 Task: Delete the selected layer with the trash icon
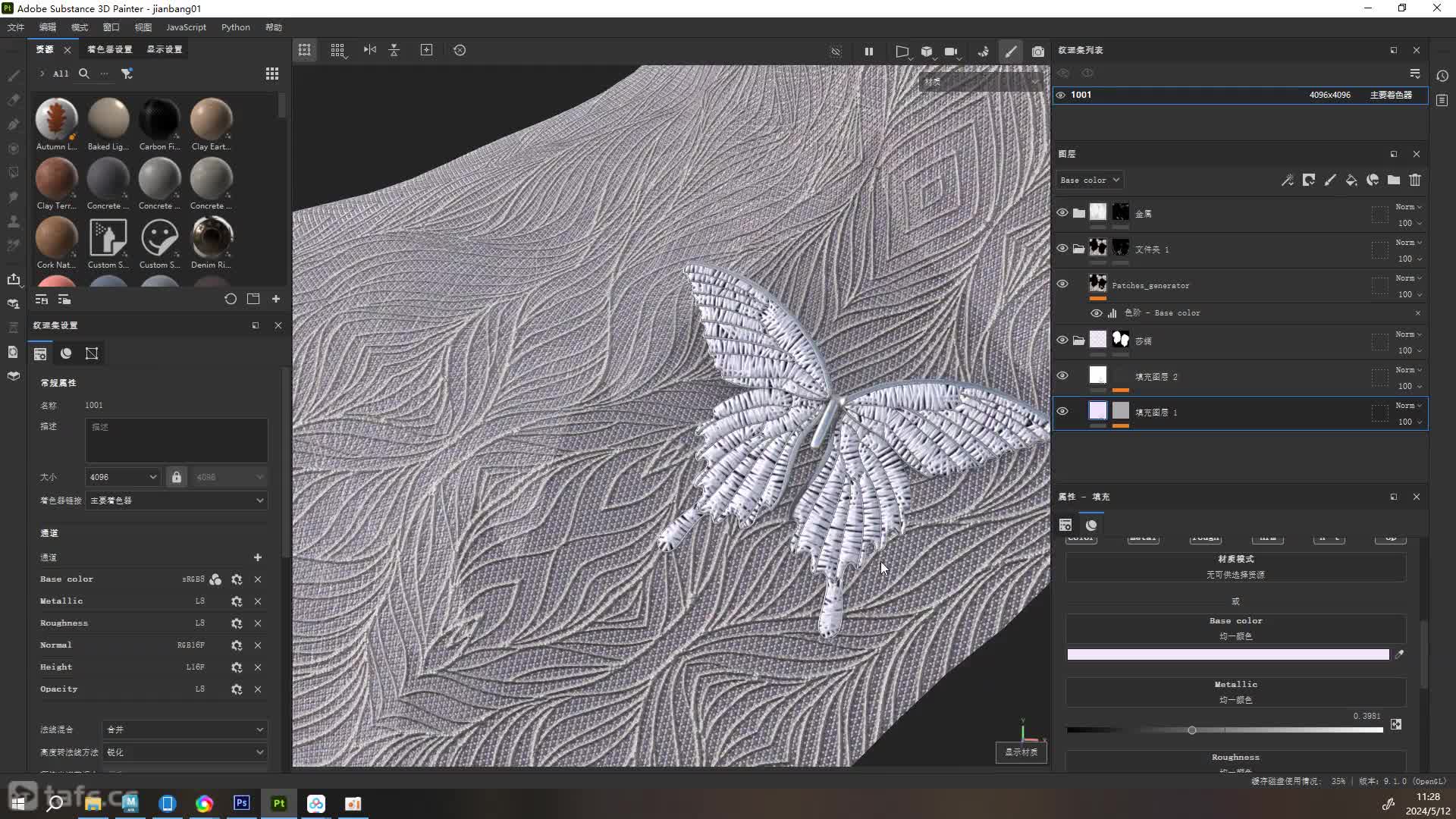click(1414, 180)
